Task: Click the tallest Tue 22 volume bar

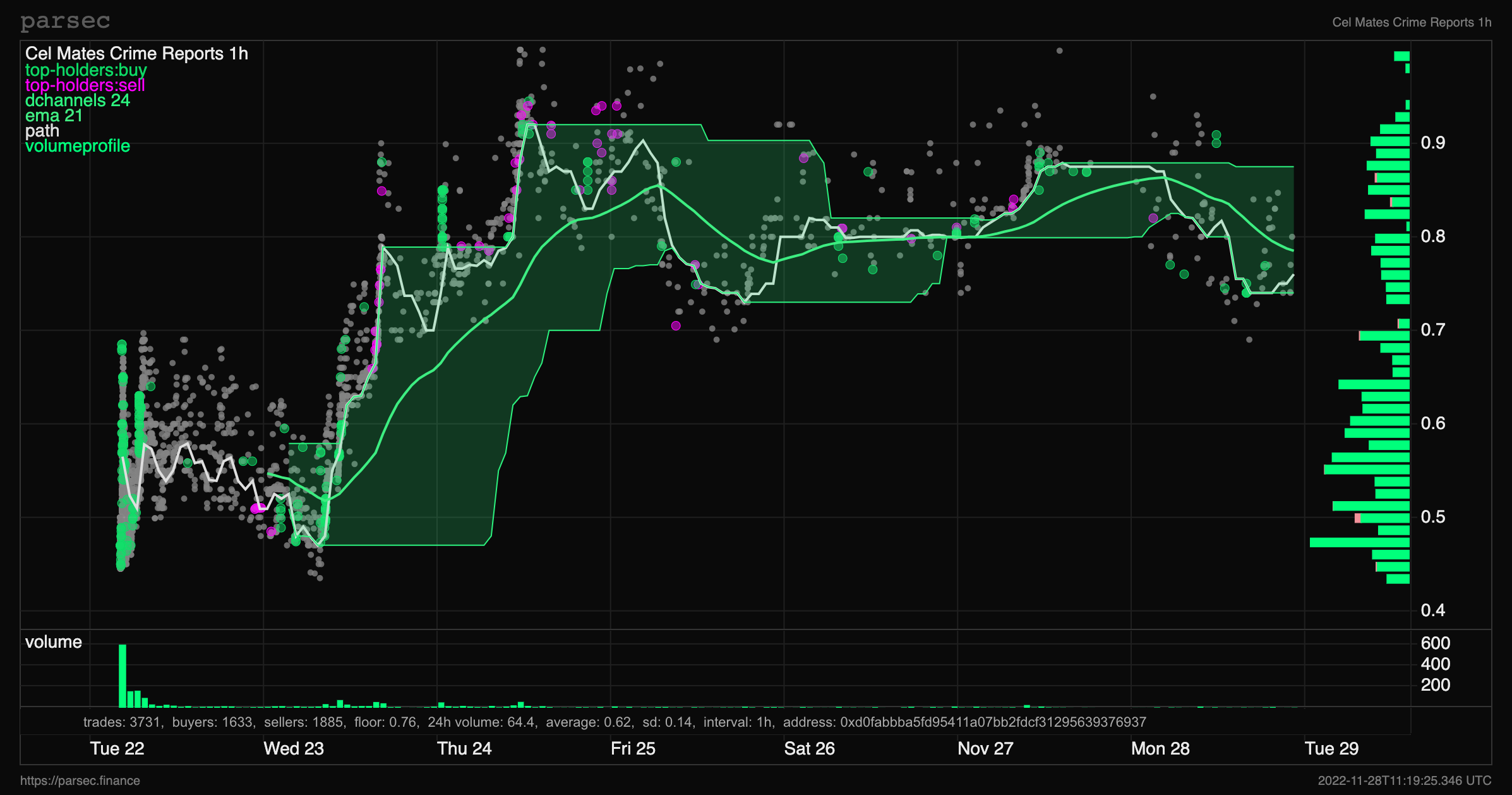Action: 123,675
